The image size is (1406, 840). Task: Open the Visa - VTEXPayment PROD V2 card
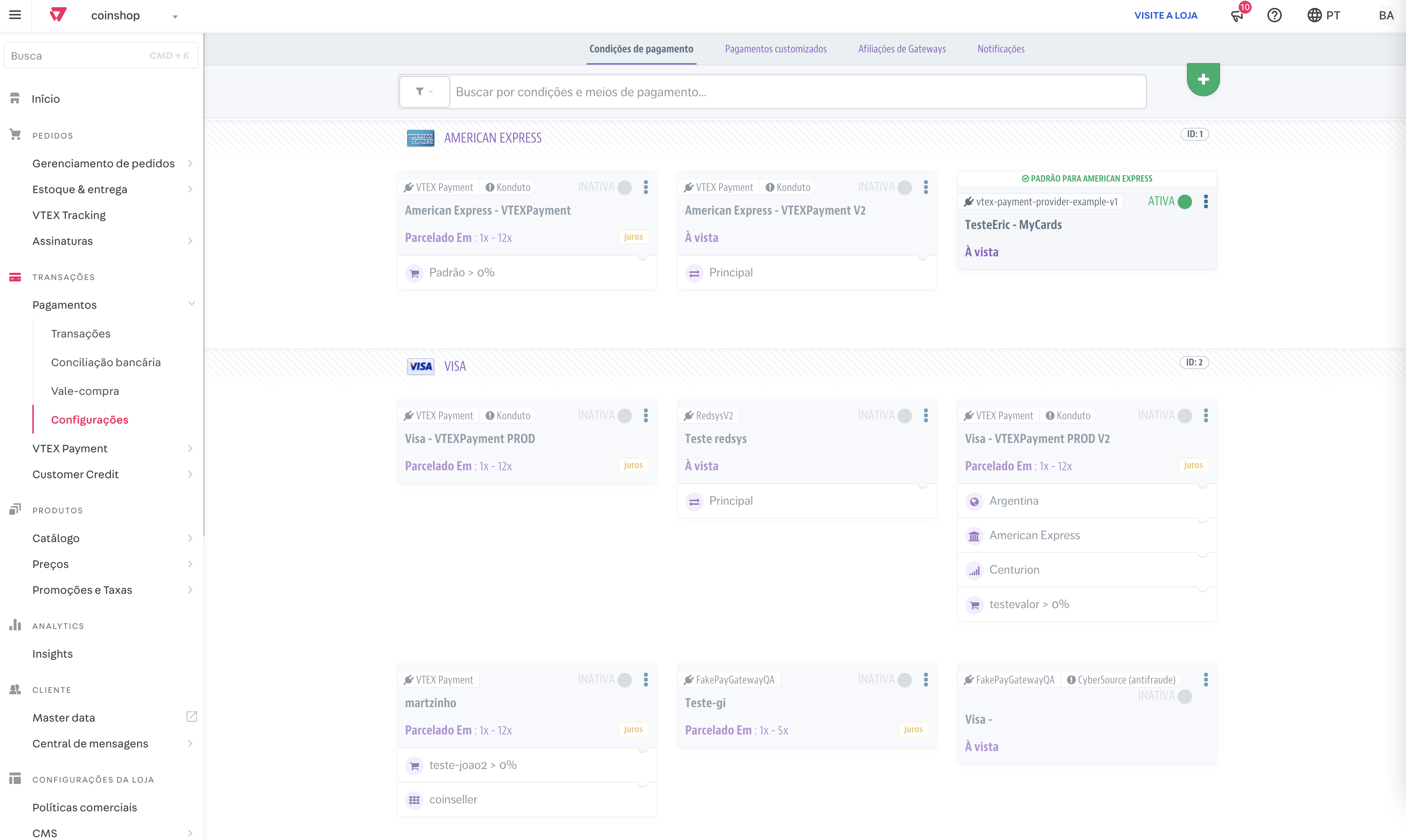(x=1037, y=439)
